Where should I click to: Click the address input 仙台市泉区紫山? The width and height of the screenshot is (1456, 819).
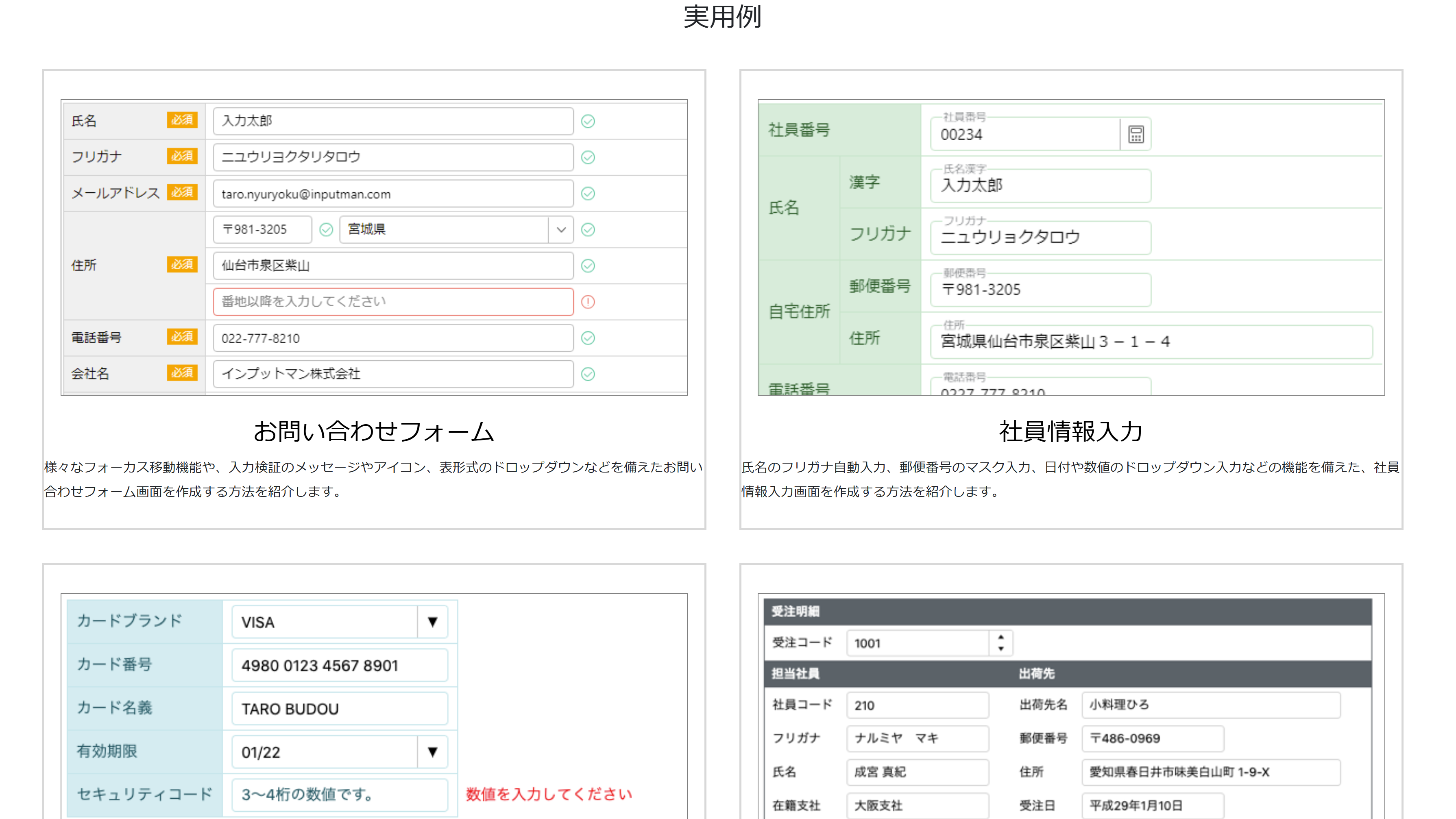point(393,266)
